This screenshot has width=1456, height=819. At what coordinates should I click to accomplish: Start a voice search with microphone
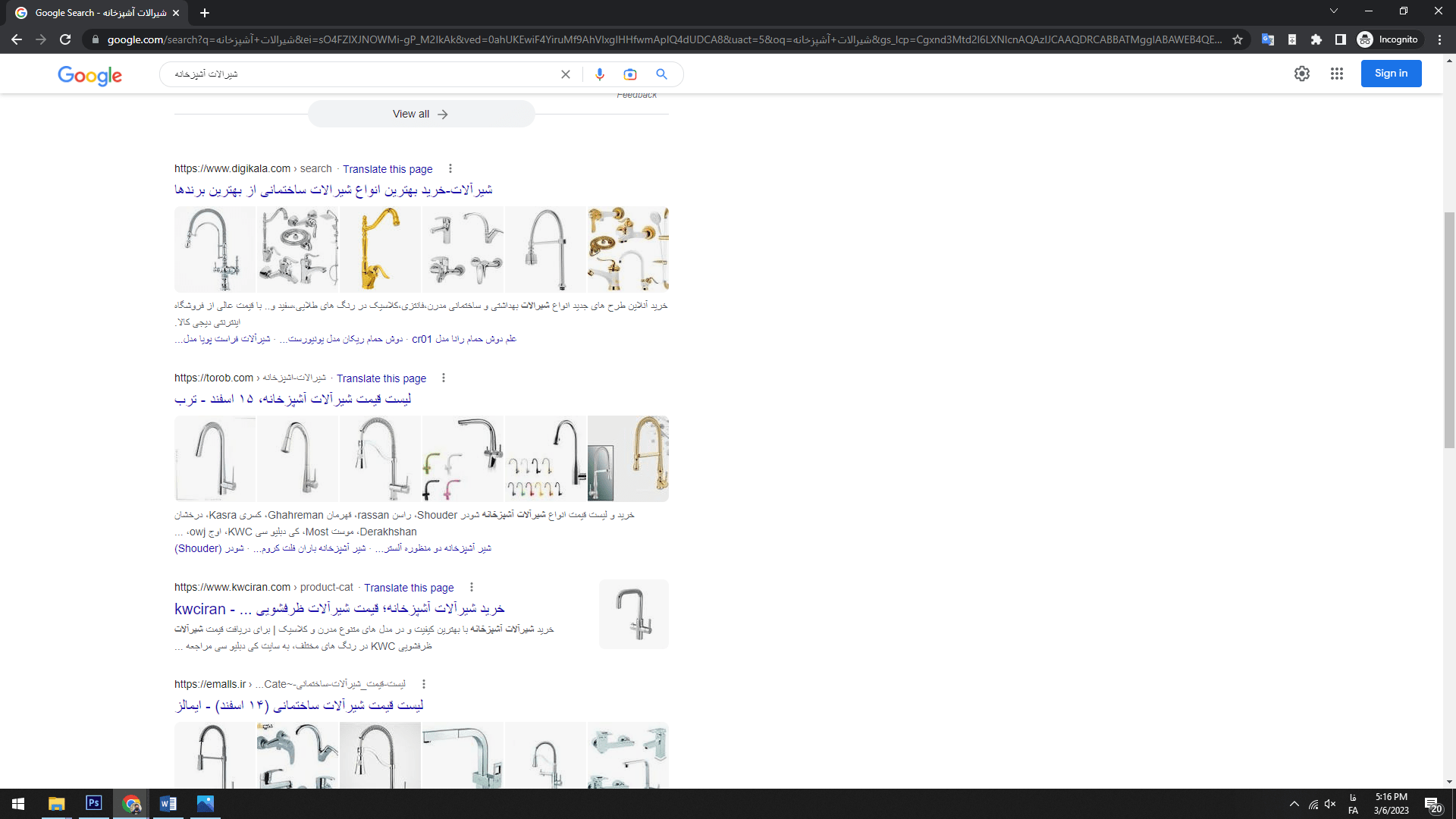[600, 74]
